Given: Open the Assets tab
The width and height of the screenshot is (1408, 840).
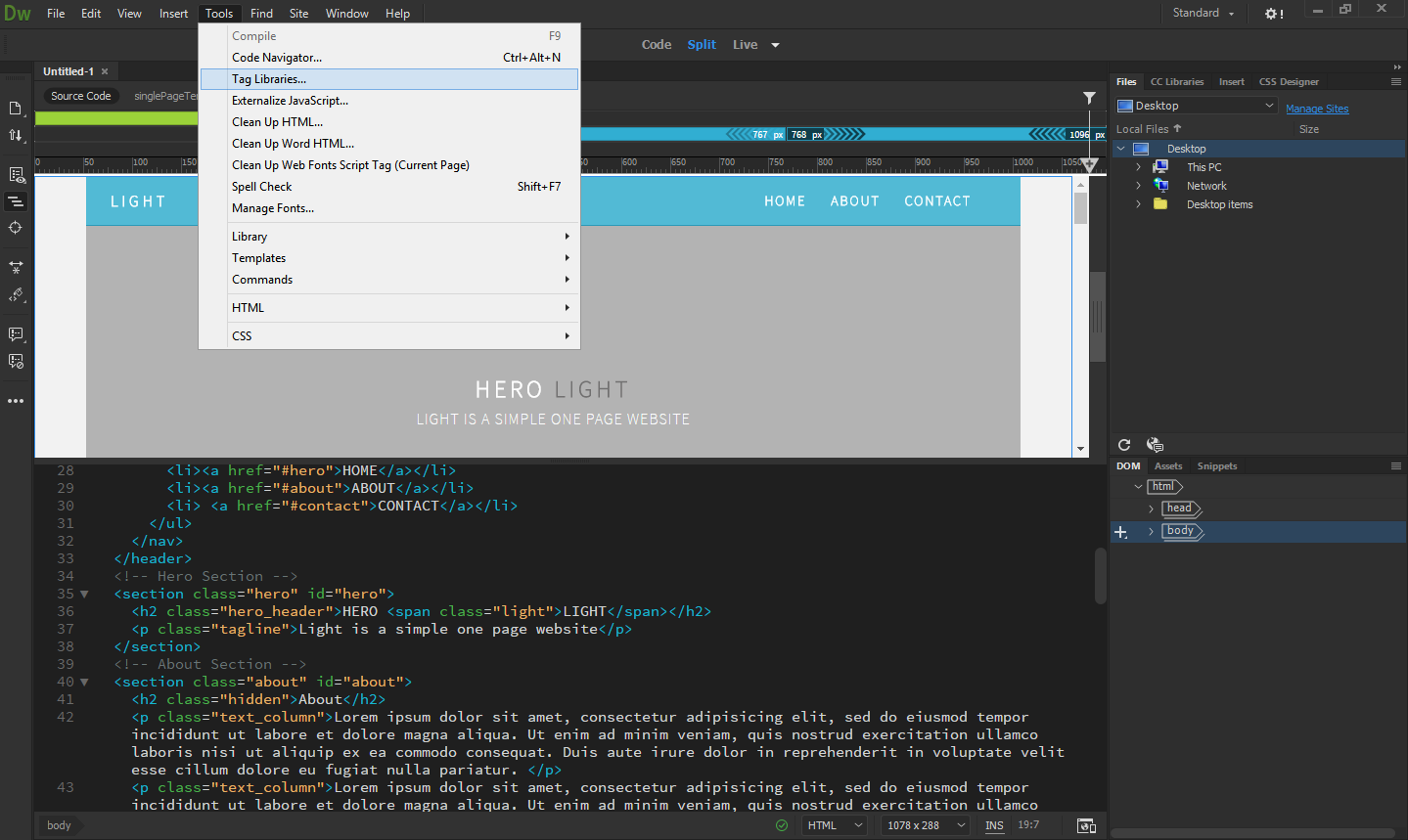Looking at the screenshot, I should click(x=1168, y=466).
